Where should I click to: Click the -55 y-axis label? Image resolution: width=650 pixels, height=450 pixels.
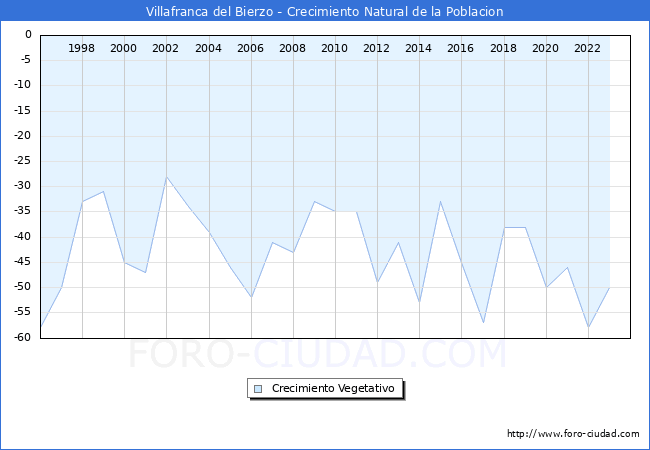click(22, 312)
